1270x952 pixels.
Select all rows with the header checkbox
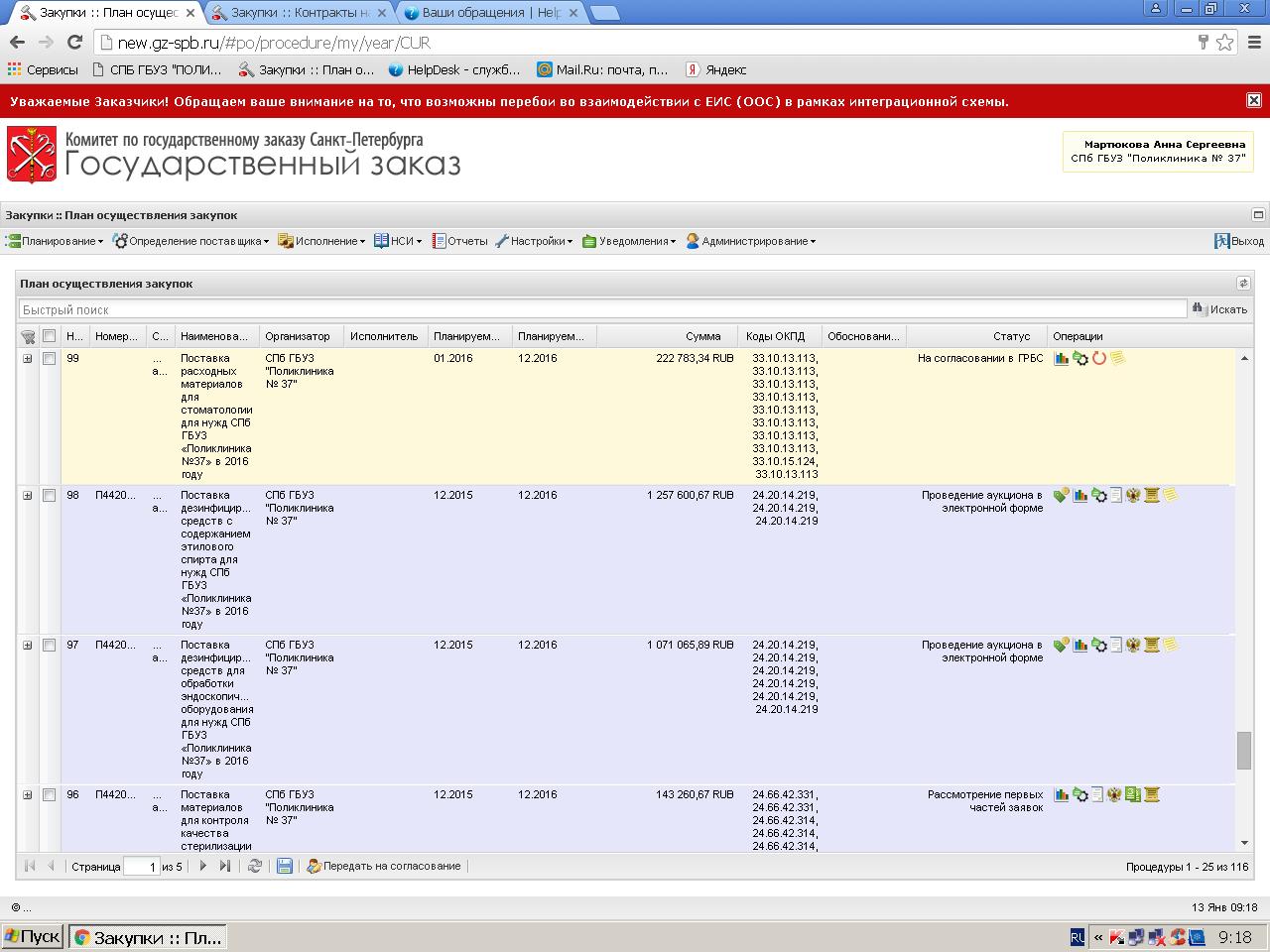49,336
